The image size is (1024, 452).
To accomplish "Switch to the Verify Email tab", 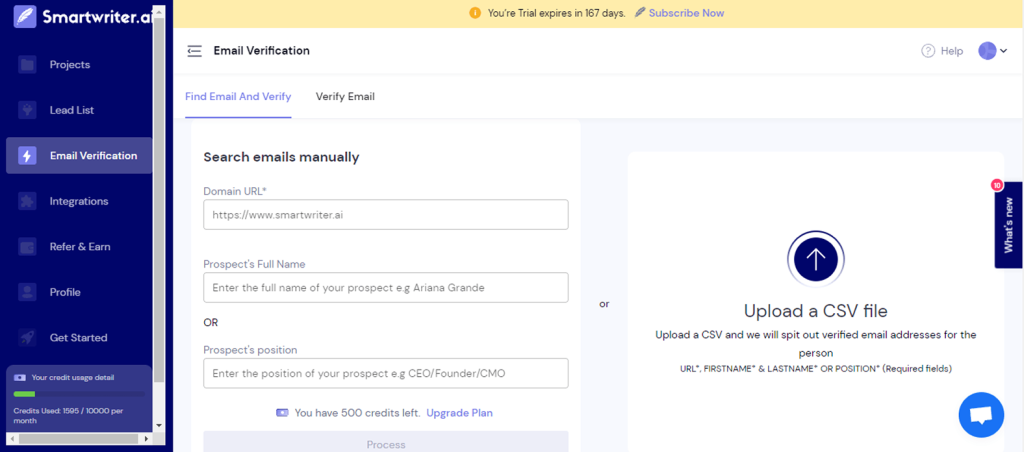I will point(345,97).
